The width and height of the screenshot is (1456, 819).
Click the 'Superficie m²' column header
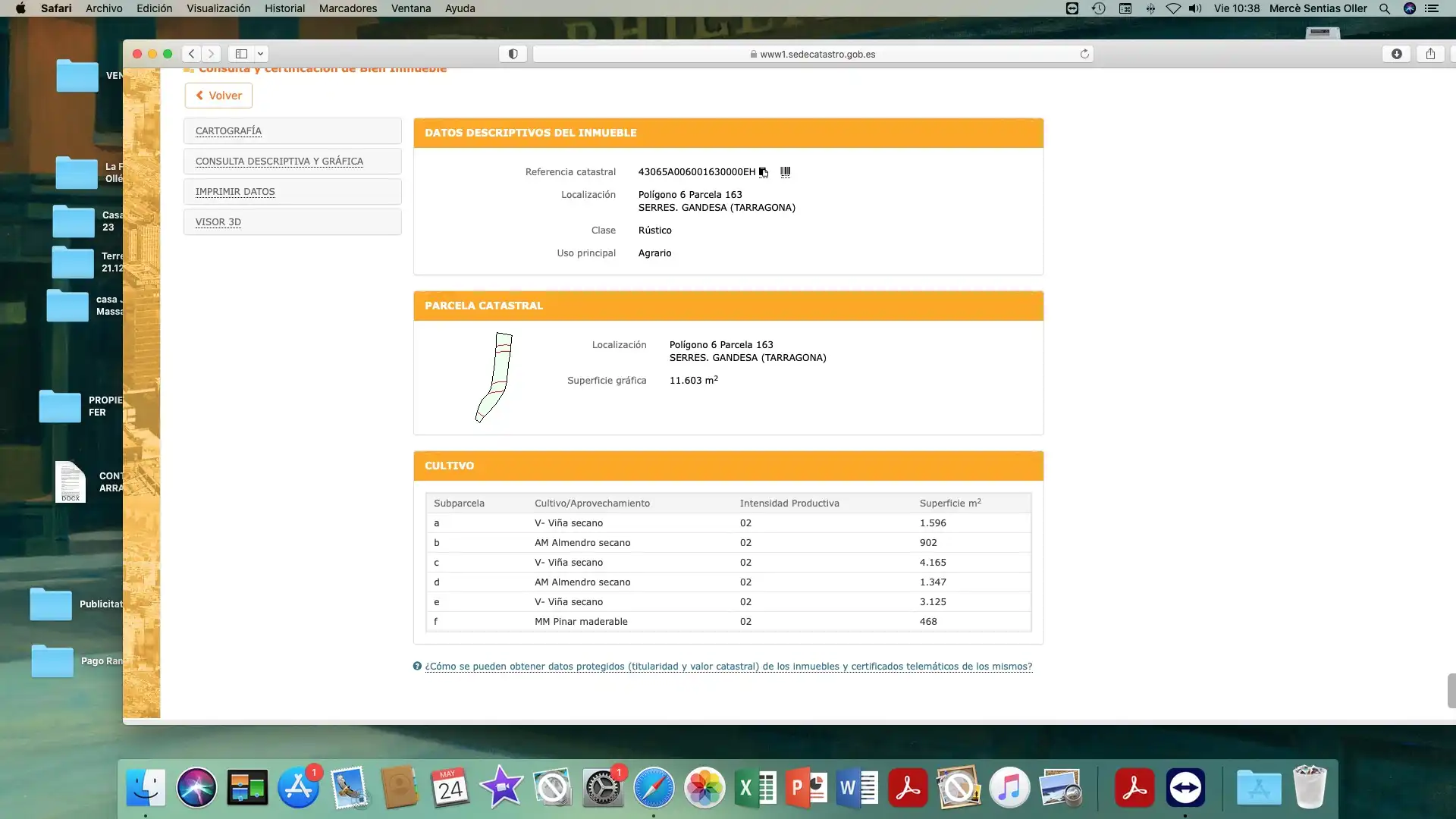click(950, 503)
